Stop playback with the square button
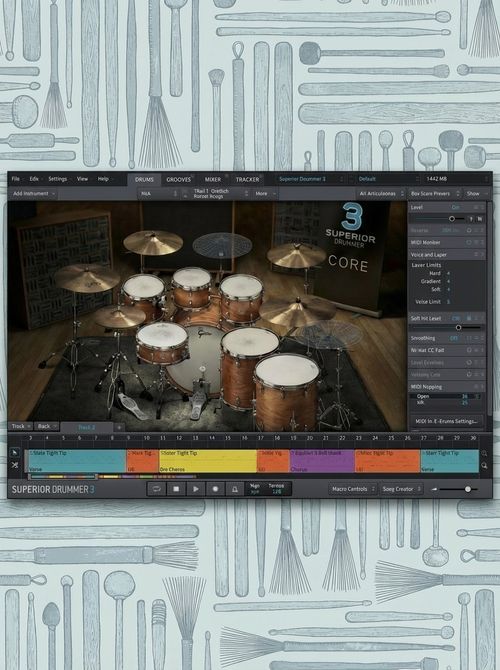This screenshot has width=500, height=670. point(176,489)
